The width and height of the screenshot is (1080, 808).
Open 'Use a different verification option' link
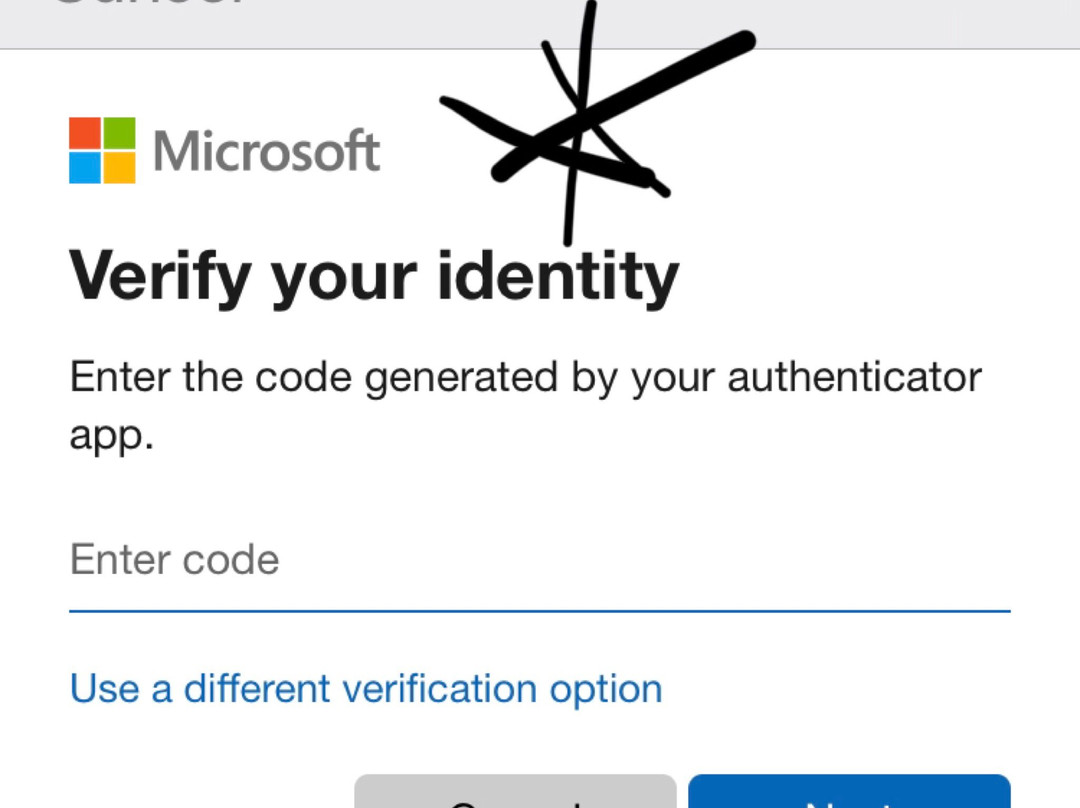[x=366, y=689]
